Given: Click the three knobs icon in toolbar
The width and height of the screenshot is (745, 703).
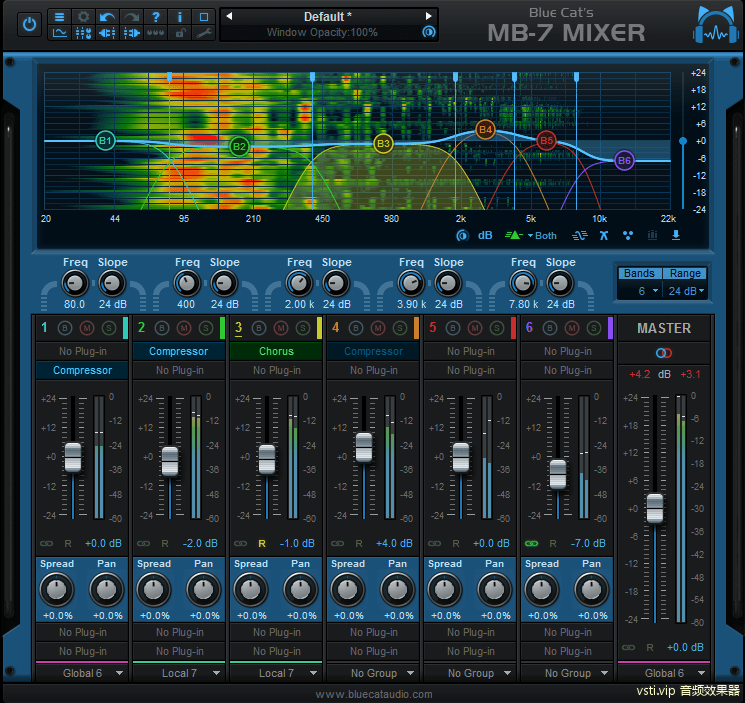Looking at the screenshot, I should point(156,33).
